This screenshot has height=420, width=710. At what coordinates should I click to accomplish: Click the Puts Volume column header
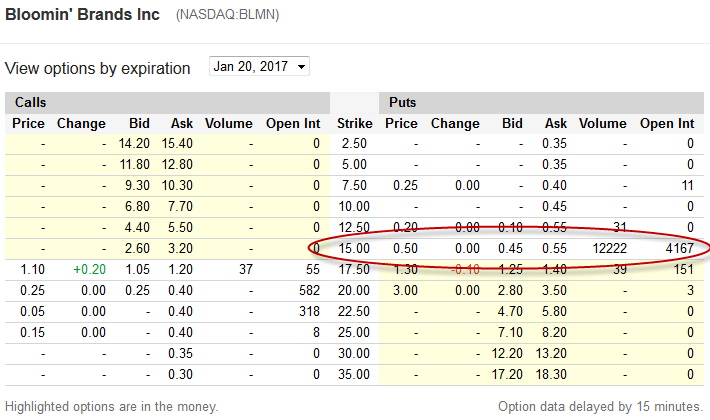603,124
